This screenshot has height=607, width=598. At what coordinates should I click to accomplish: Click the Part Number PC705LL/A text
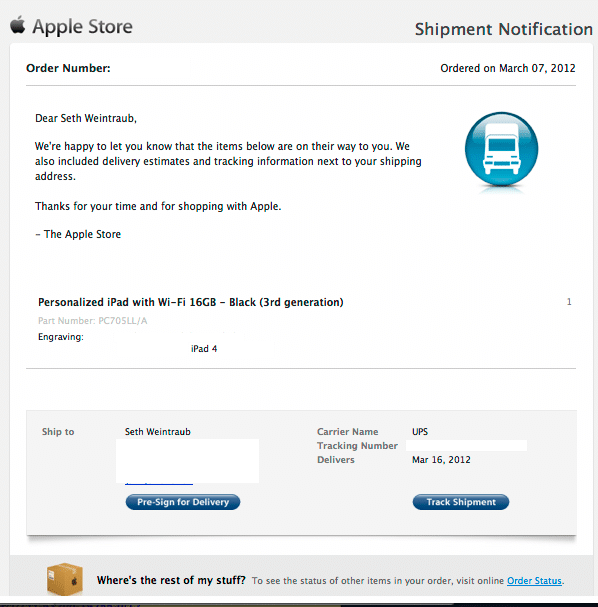tap(93, 321)
